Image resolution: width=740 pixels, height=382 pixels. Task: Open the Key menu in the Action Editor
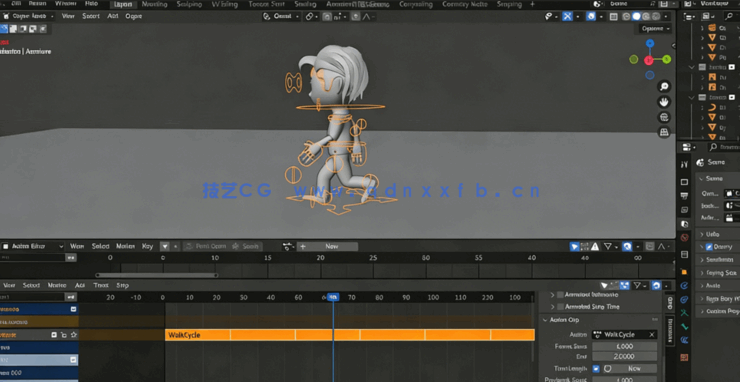tap(148, 246)
